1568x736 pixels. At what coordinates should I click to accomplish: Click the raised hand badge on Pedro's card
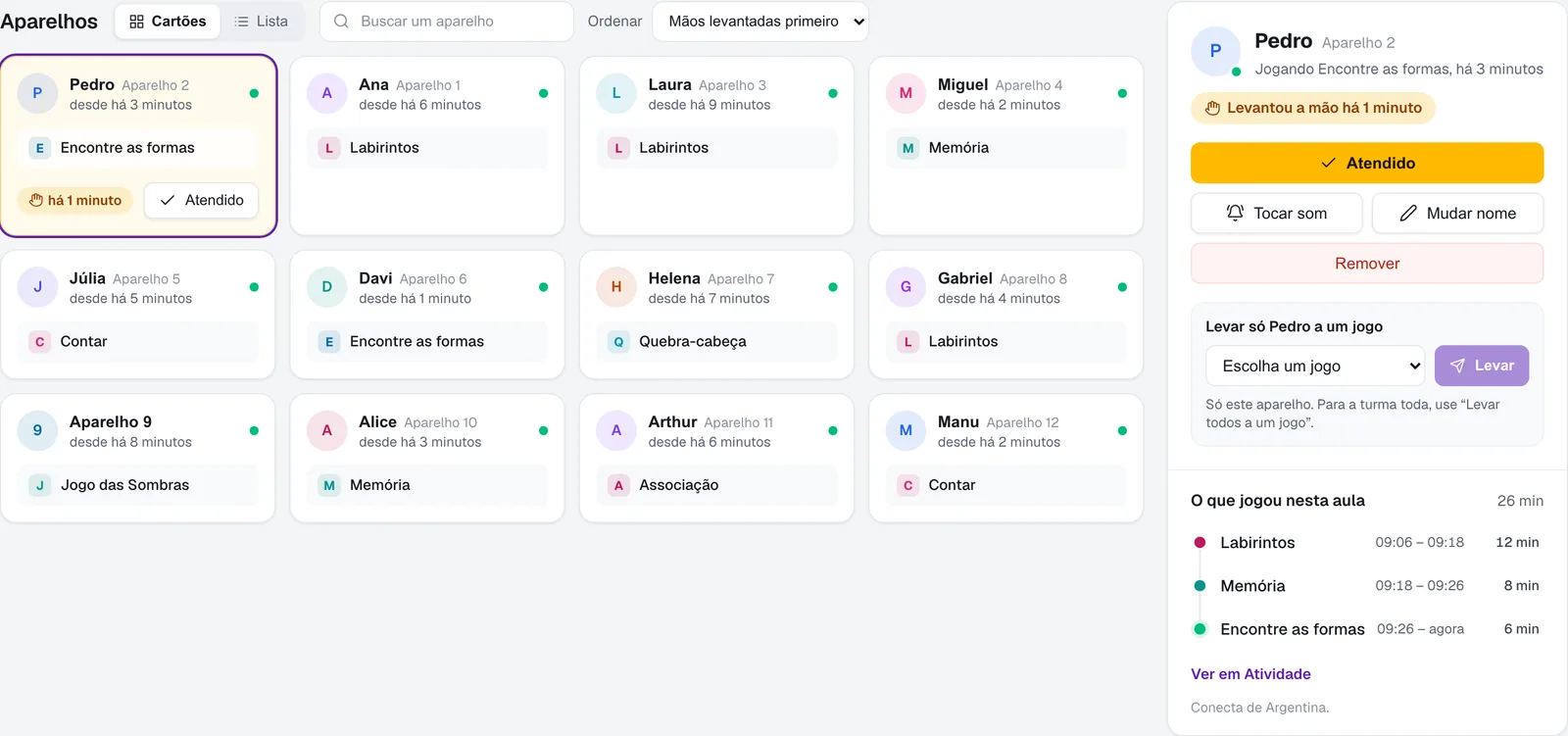[x=75, y=200]
